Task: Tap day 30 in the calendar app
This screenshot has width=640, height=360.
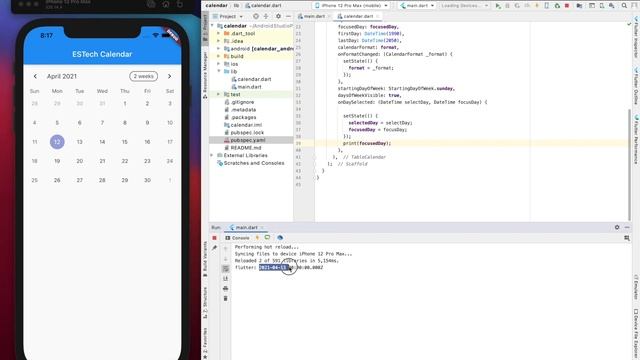Action: [x=147, y=180]
